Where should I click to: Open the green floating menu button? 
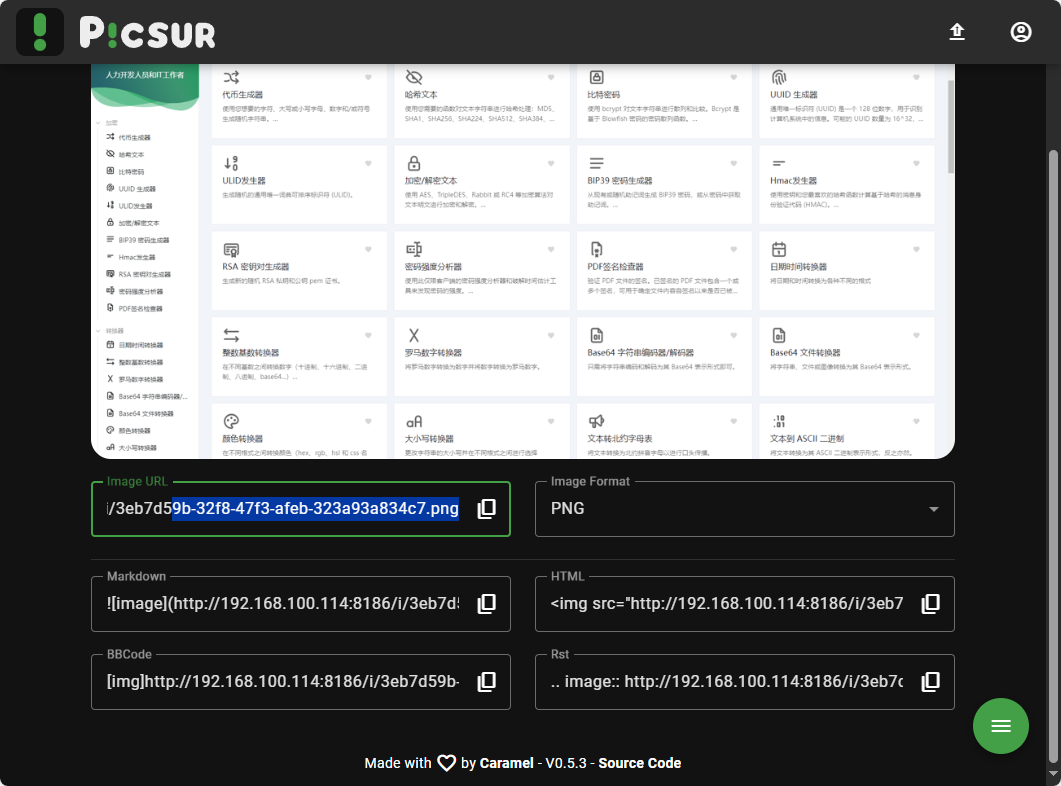1000,726
